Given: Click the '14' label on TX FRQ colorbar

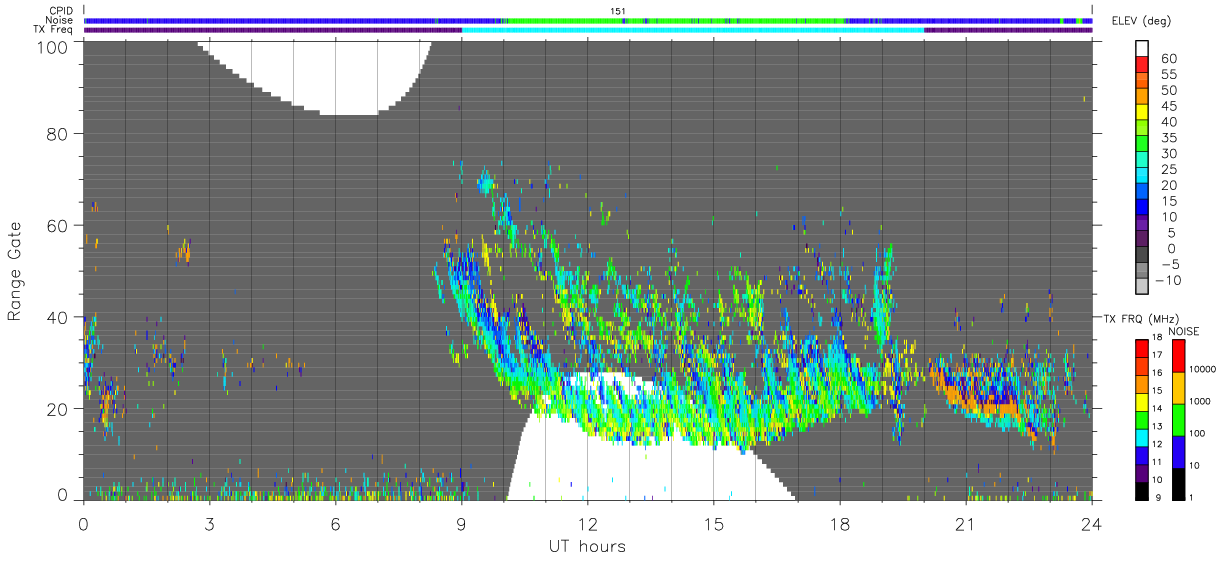Looking at the screenshot, I should pyautogui.click(x=1159, y=409).
